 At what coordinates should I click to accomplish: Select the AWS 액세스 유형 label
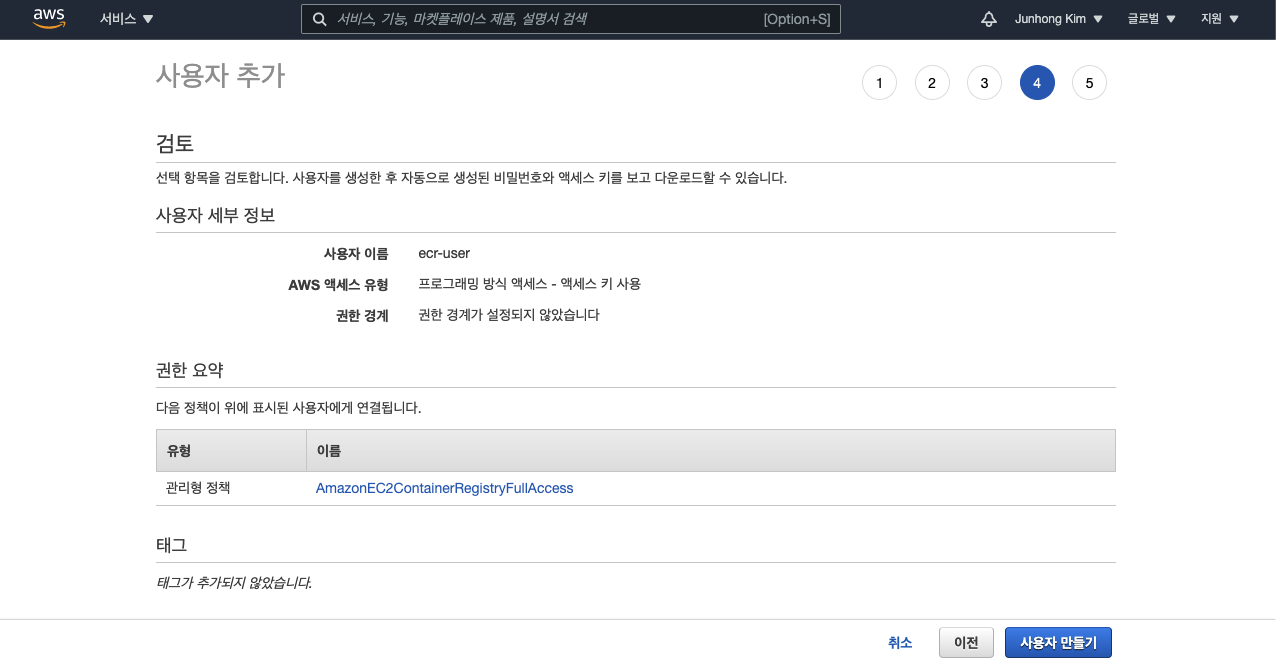point(338,284)
